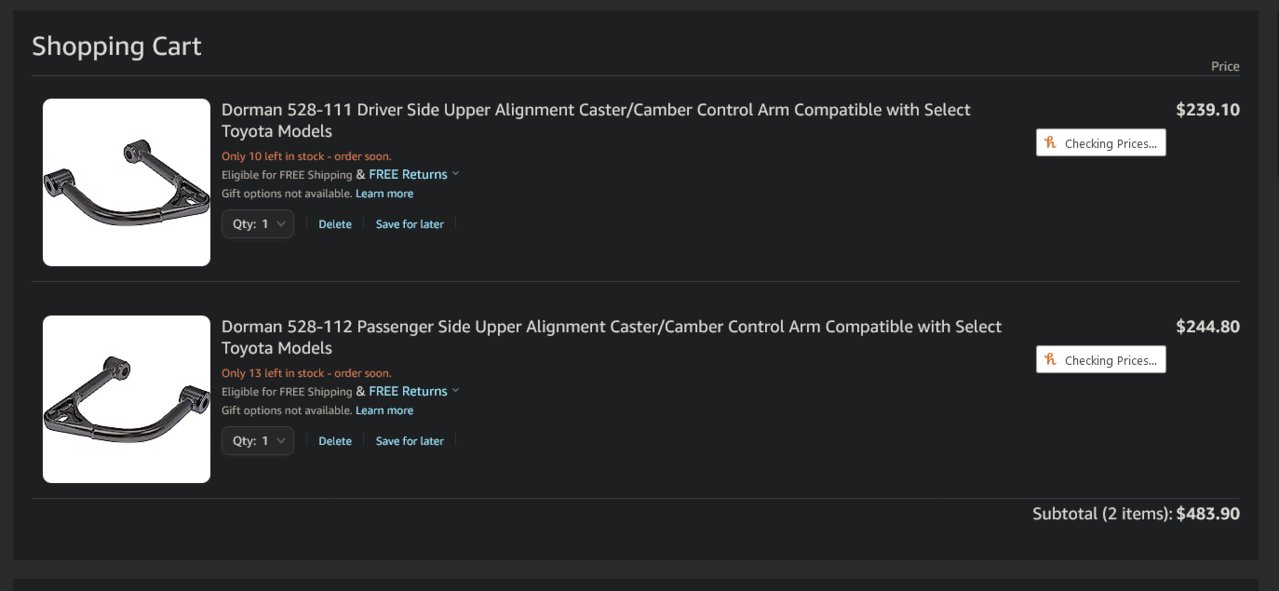Delete the Dorman 528-111 item

click(335, 224)
